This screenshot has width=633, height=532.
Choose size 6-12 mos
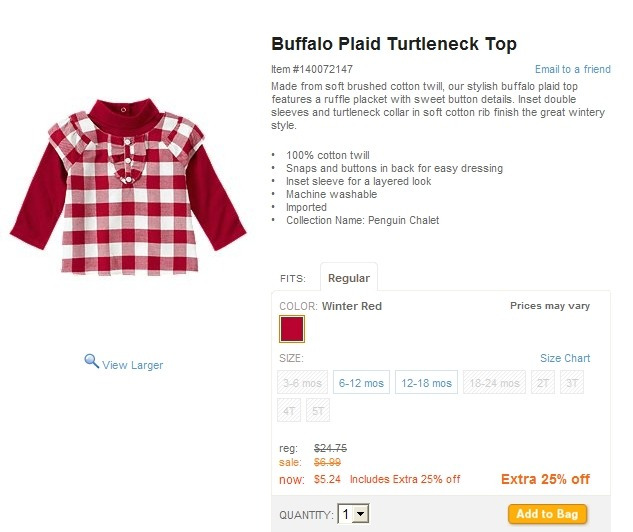coord(361,382)
